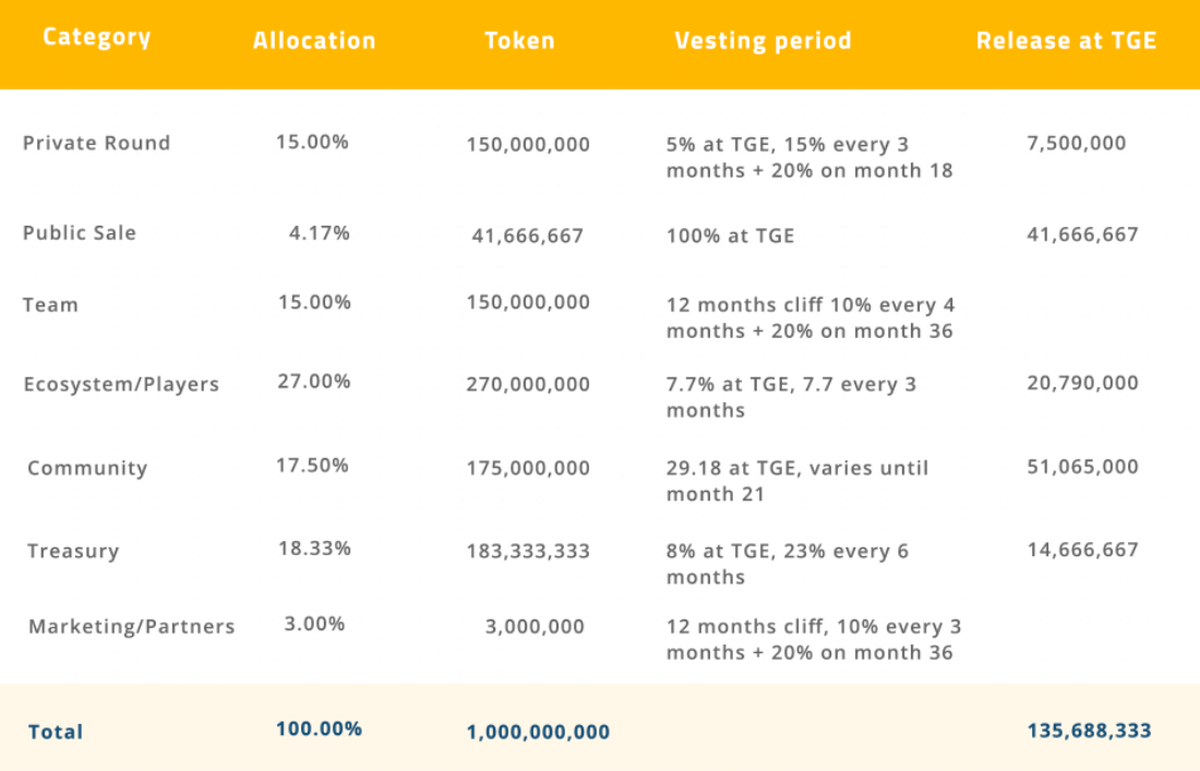Click the 135,688,333 total release value
The height and width of the screenshot is (771, 1200).
coord(1089,731)
